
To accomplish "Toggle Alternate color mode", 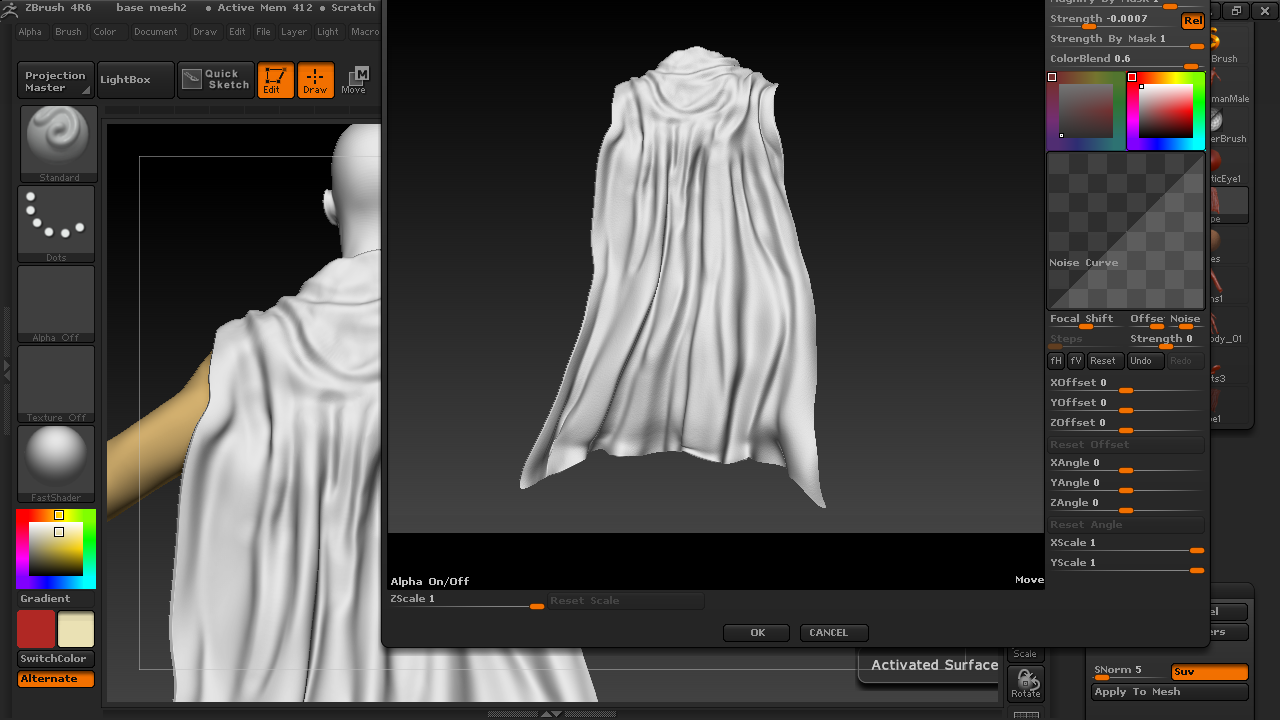I will pos(56,679).
